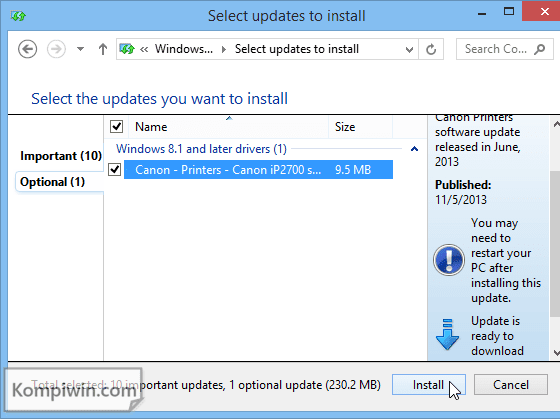Viewport: 560px width, 419px height.
Task: Uncheck the Canon iP2700 update checkbox
Action: click(x=115, y=169)
